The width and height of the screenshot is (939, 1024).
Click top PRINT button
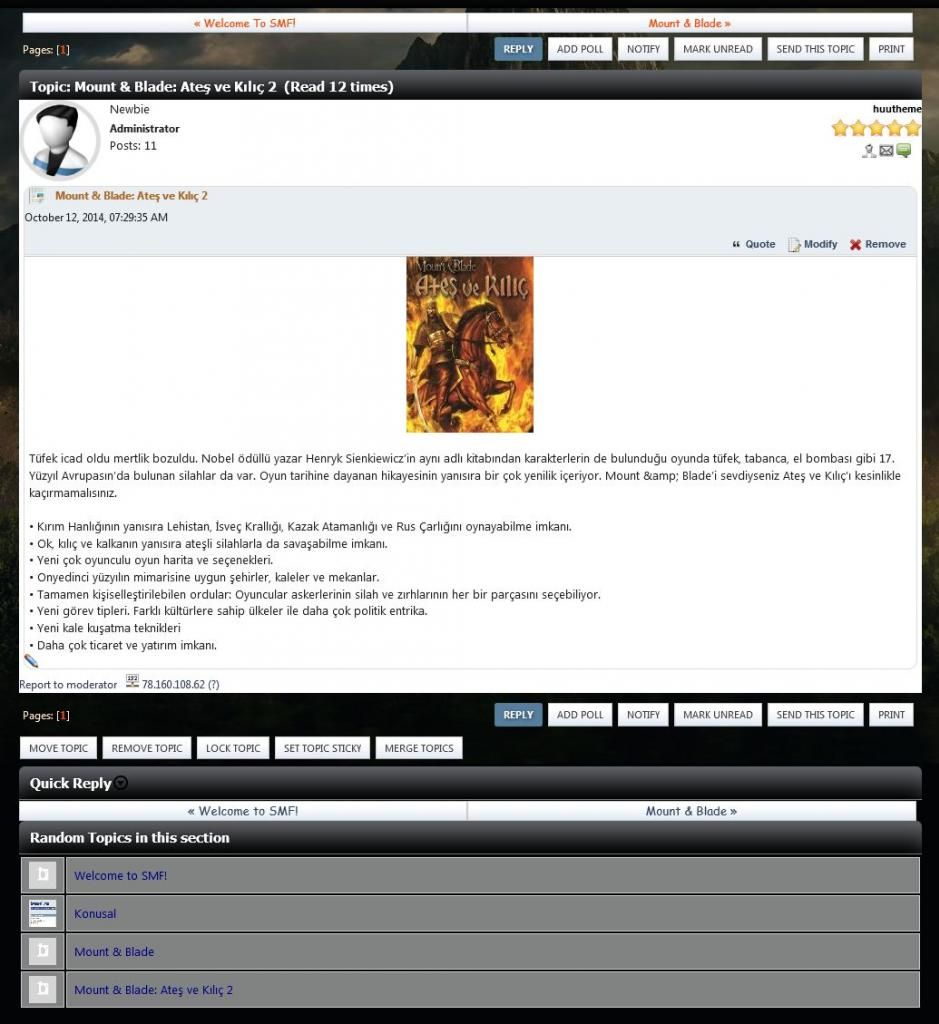click(x=891, y=49)
